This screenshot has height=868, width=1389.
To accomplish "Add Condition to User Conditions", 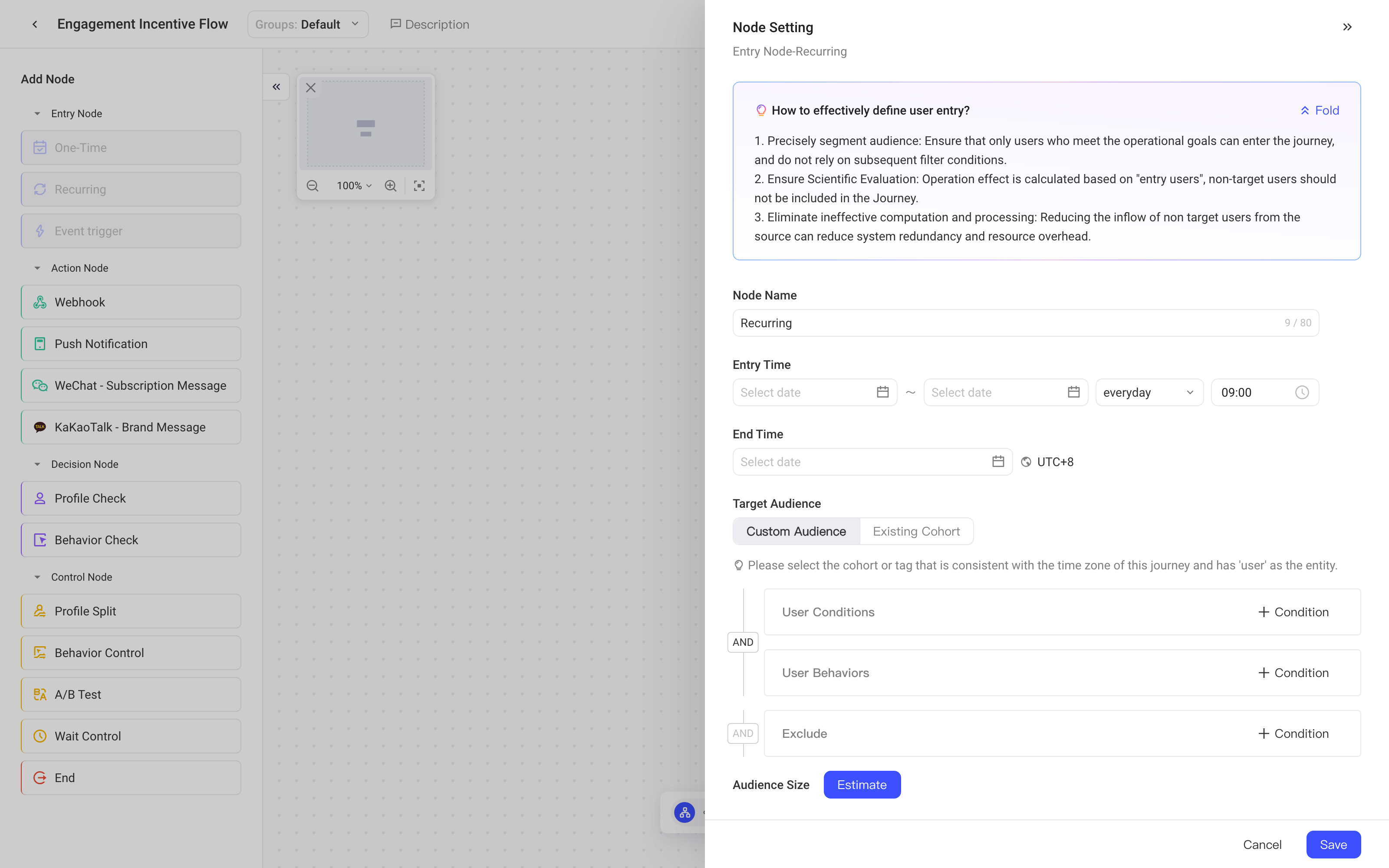I will coord(1293,612).
